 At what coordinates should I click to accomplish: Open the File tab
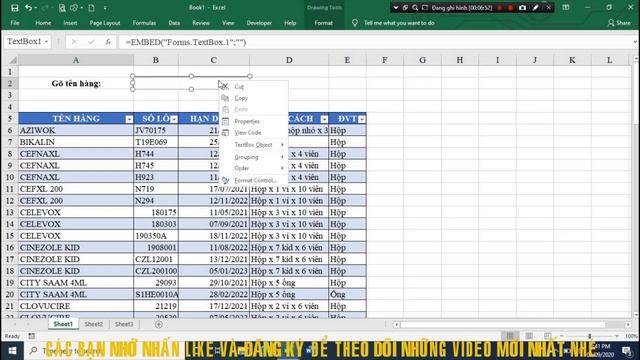coord(15,23)
